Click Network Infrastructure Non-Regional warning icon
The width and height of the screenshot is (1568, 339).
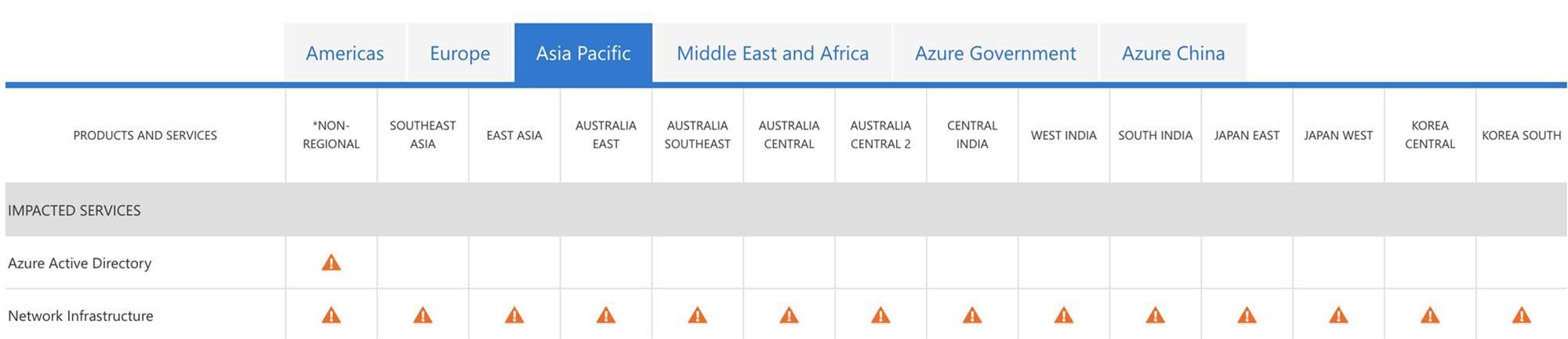tap(331, 315)
